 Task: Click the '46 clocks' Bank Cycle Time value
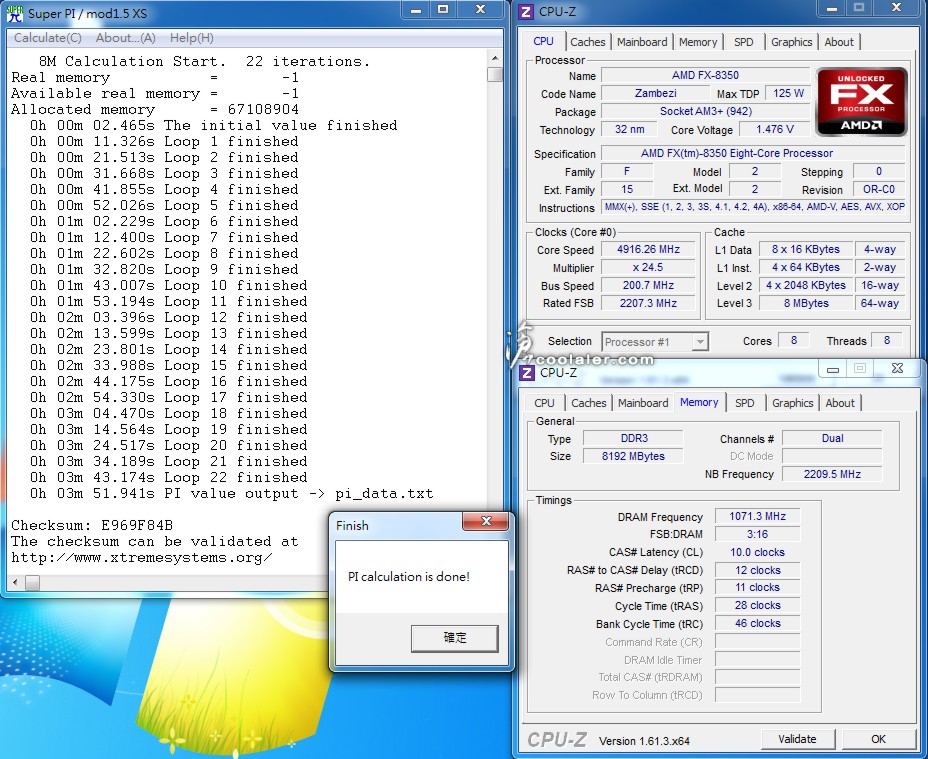pos(758,623)
